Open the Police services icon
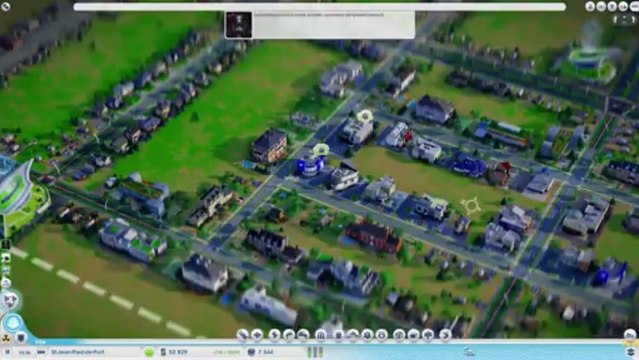Viewport: 639px width, 360px height. click(382, 335)
